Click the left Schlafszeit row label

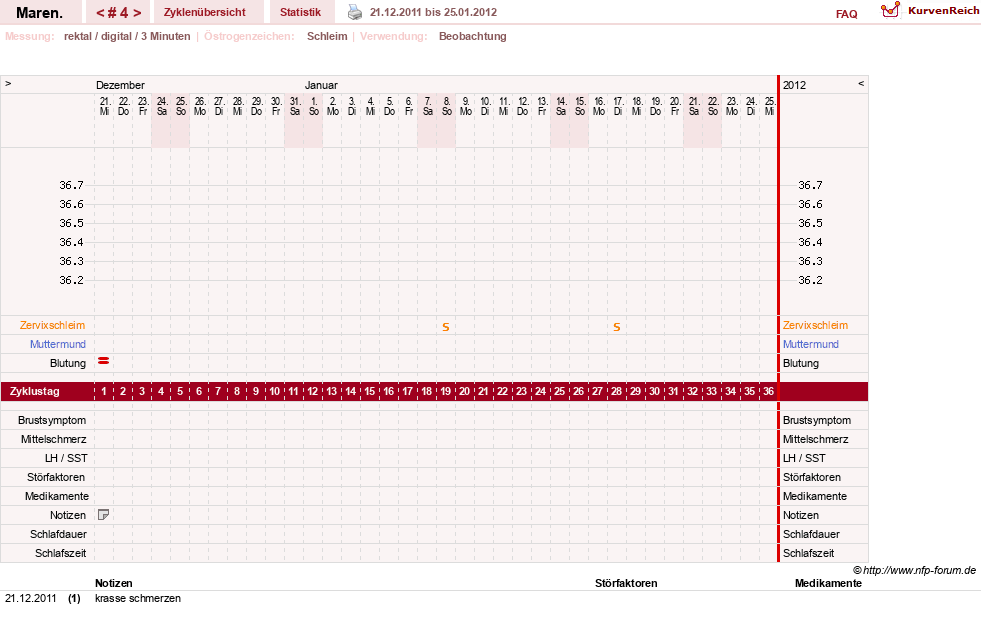point(61,553)
